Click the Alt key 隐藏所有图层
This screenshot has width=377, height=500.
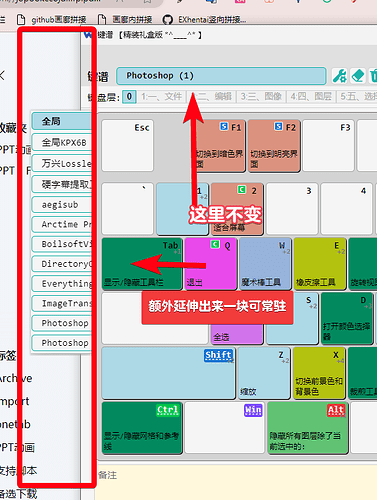[308, 428]
